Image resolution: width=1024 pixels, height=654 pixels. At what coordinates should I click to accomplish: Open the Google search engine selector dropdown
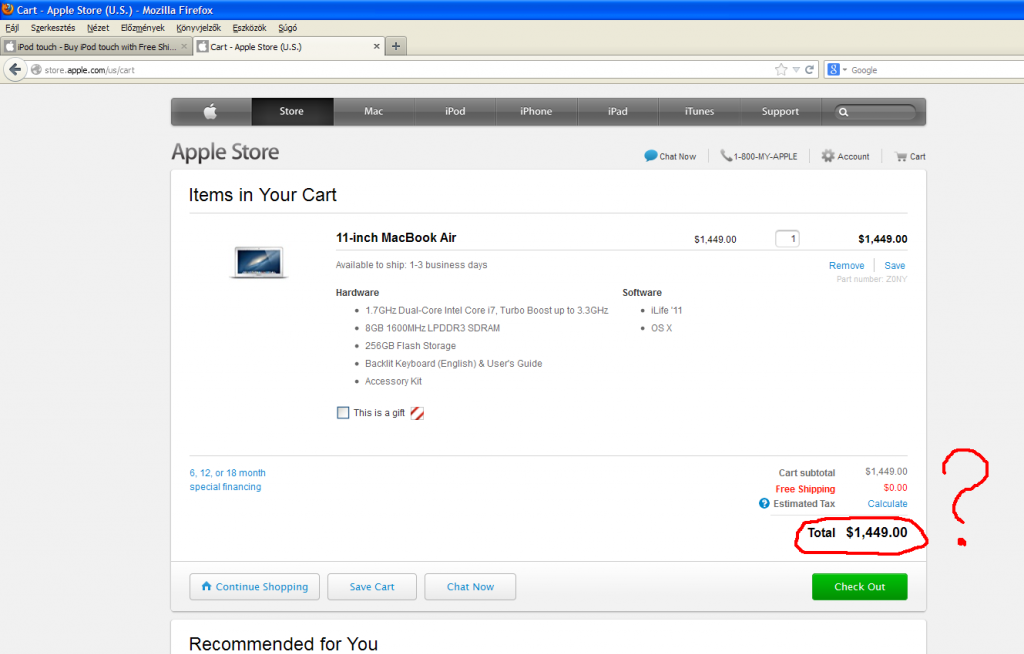coord(837,70)
